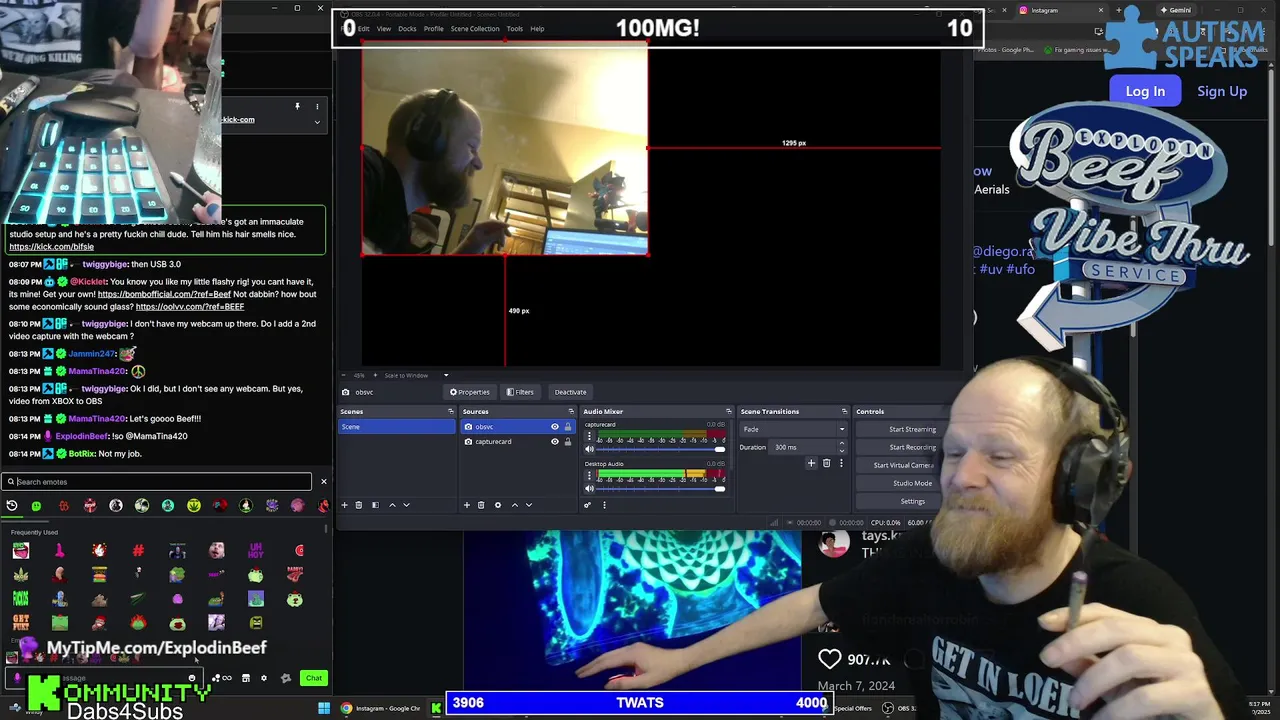Toggle visibility of capturecard source
Image resolution: width=1280 pixels, height=720 pixels.
555,441
